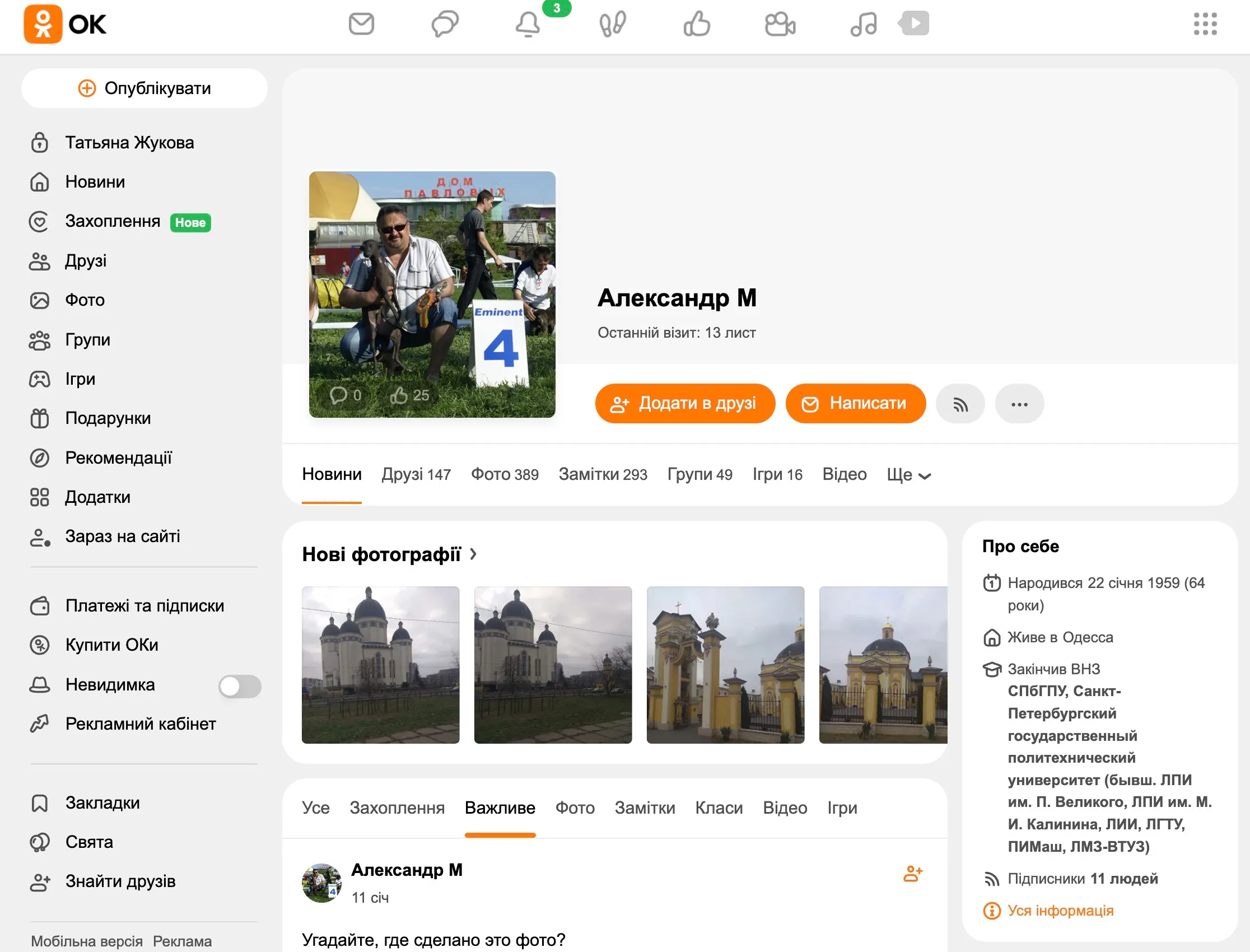
Task: Subscribe via the feed icon button
Action: tap(960, 403)
